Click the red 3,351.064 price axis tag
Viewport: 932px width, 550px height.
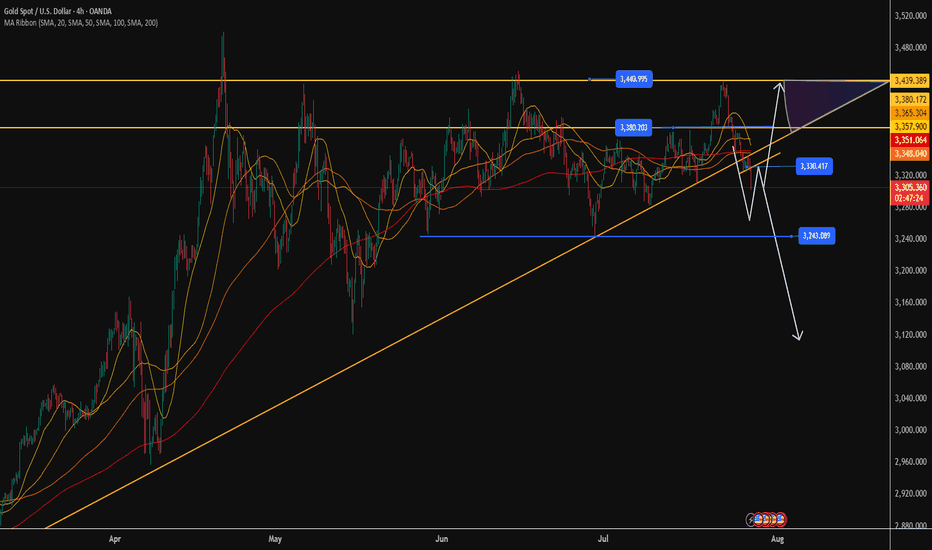911,140
